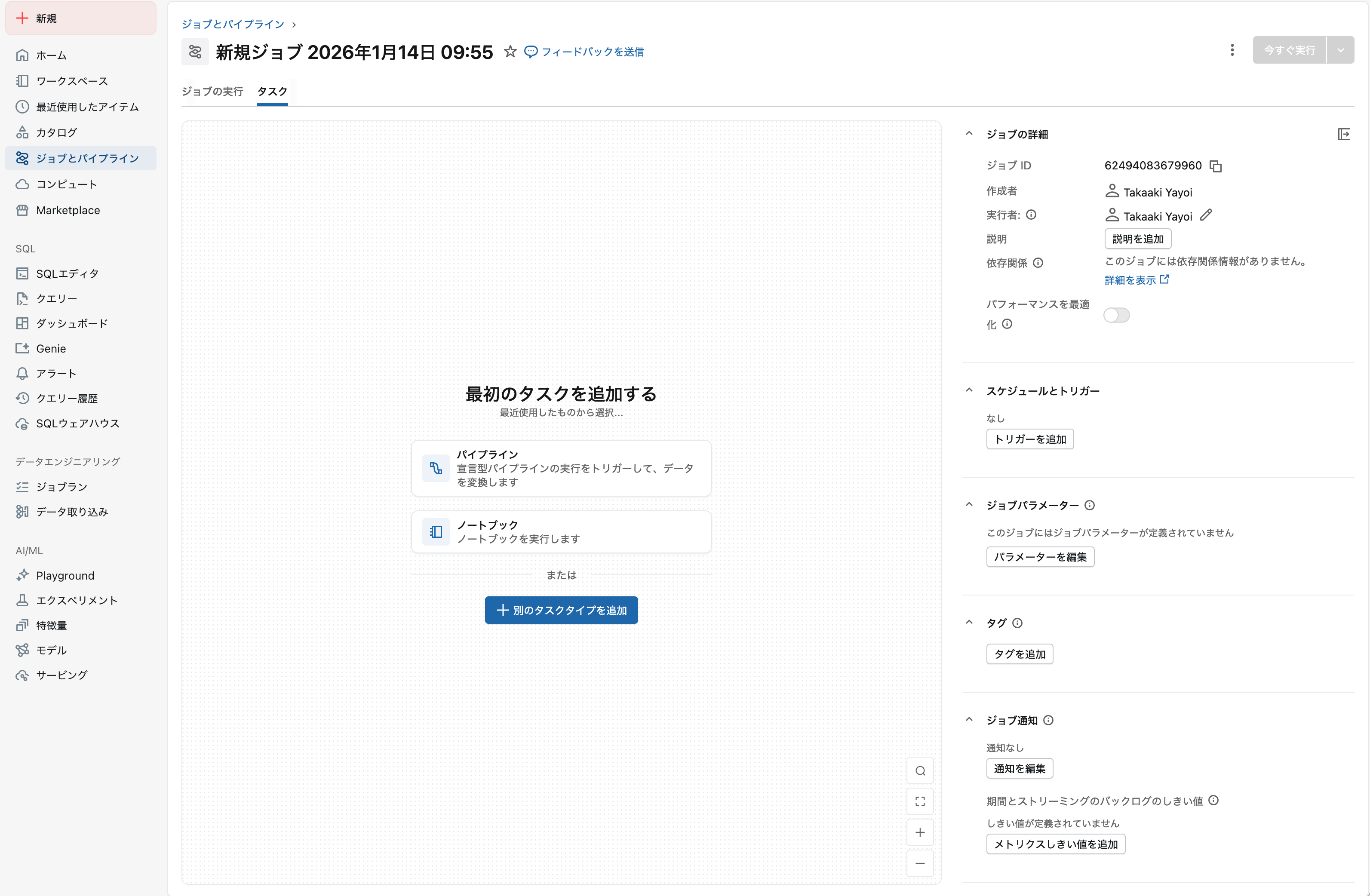The image size is (1370, 896).
Task: Enter fullscreen view of the canvas
Action: (920, 801)
